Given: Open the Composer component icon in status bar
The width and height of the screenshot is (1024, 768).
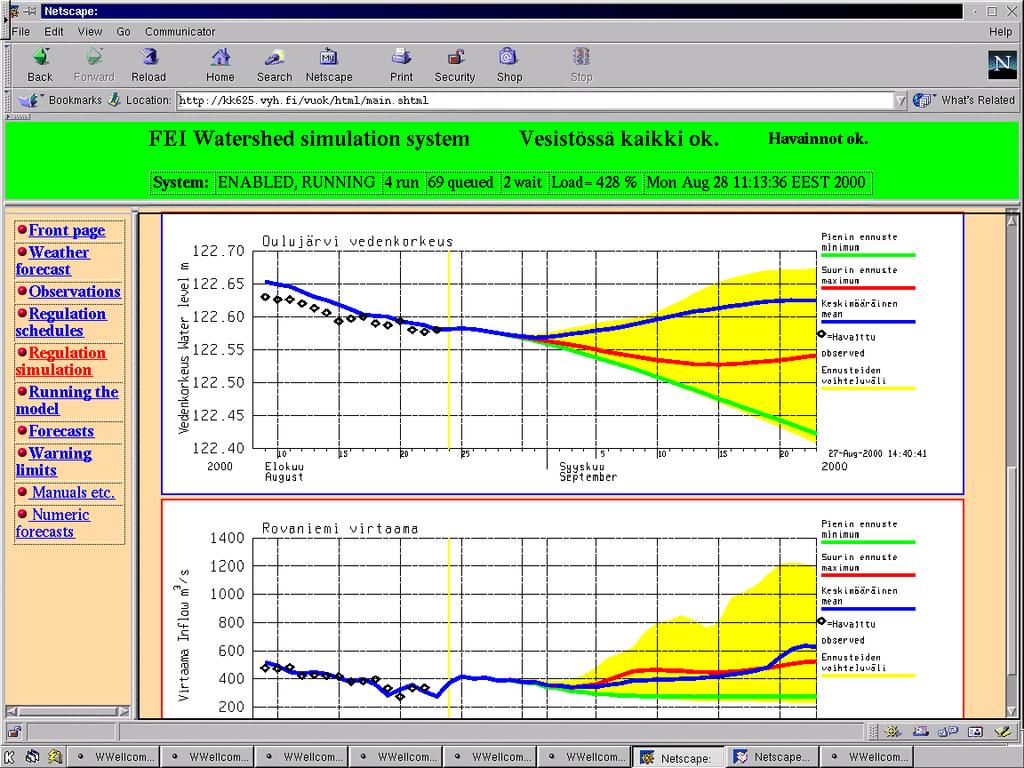Looking at the screenshot, I should click(1002, 731).
